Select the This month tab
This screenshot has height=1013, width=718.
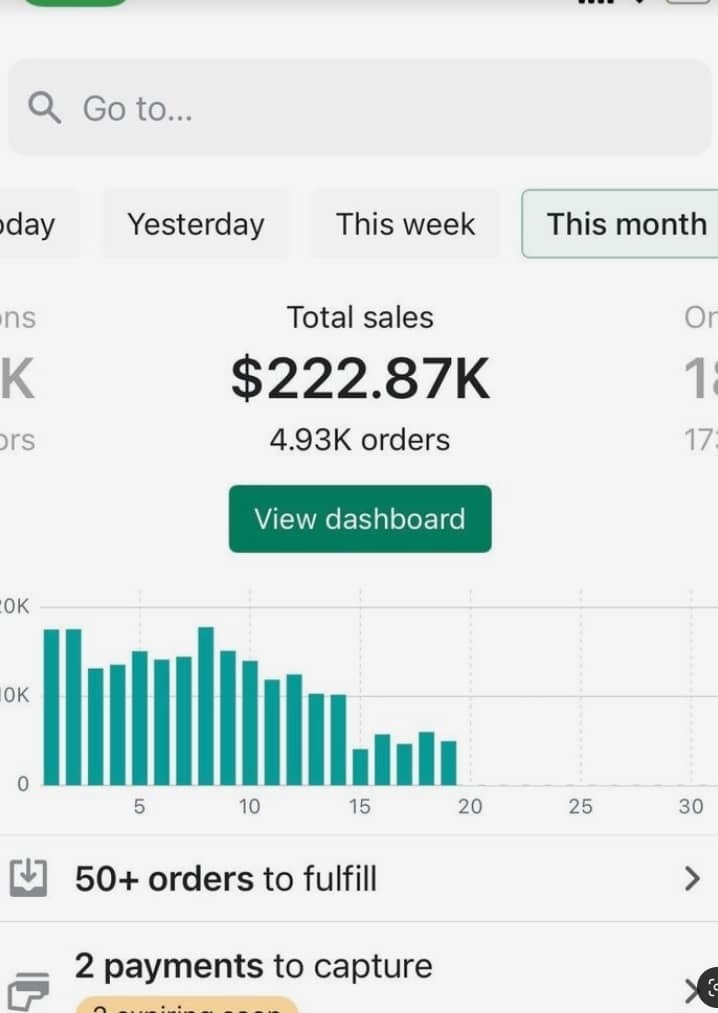(x=620, y=224)
